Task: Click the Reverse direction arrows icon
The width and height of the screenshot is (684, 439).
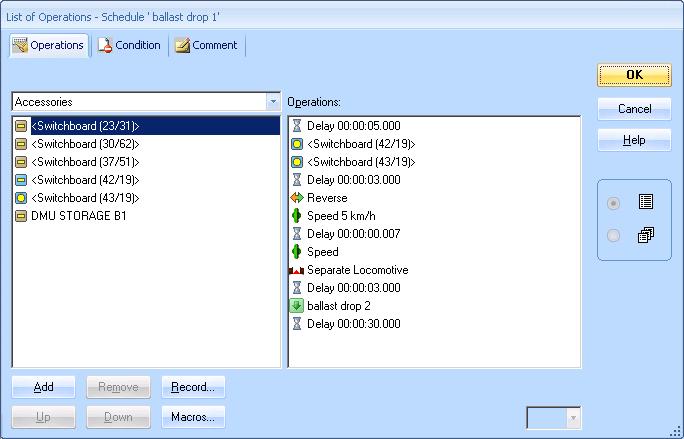Action: tap(297, 198)
